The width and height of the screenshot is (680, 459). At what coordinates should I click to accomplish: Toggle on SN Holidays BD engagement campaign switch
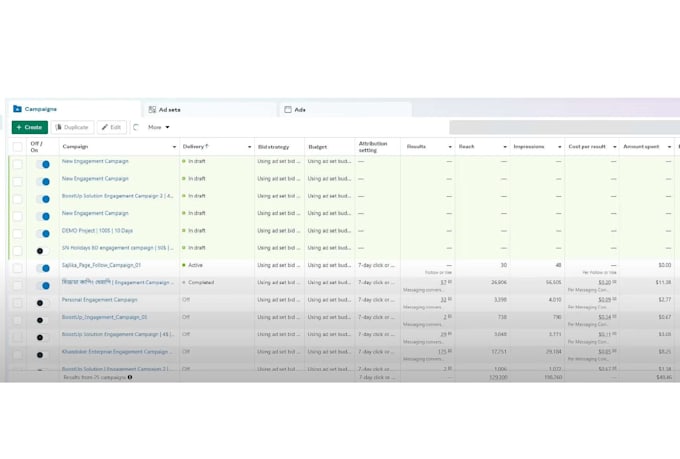click(42, 251)
